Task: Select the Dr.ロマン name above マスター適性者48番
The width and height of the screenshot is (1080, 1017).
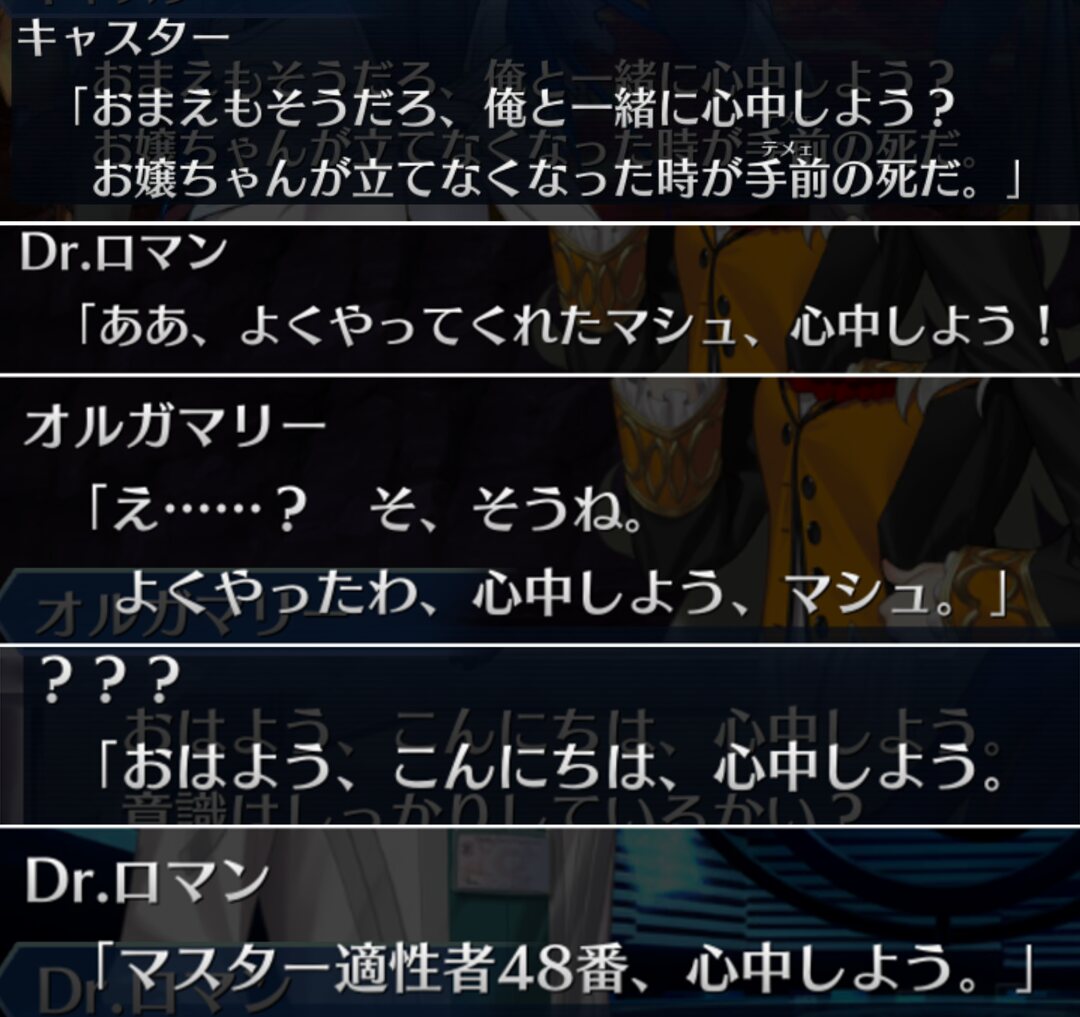Action: click(147, 881)
